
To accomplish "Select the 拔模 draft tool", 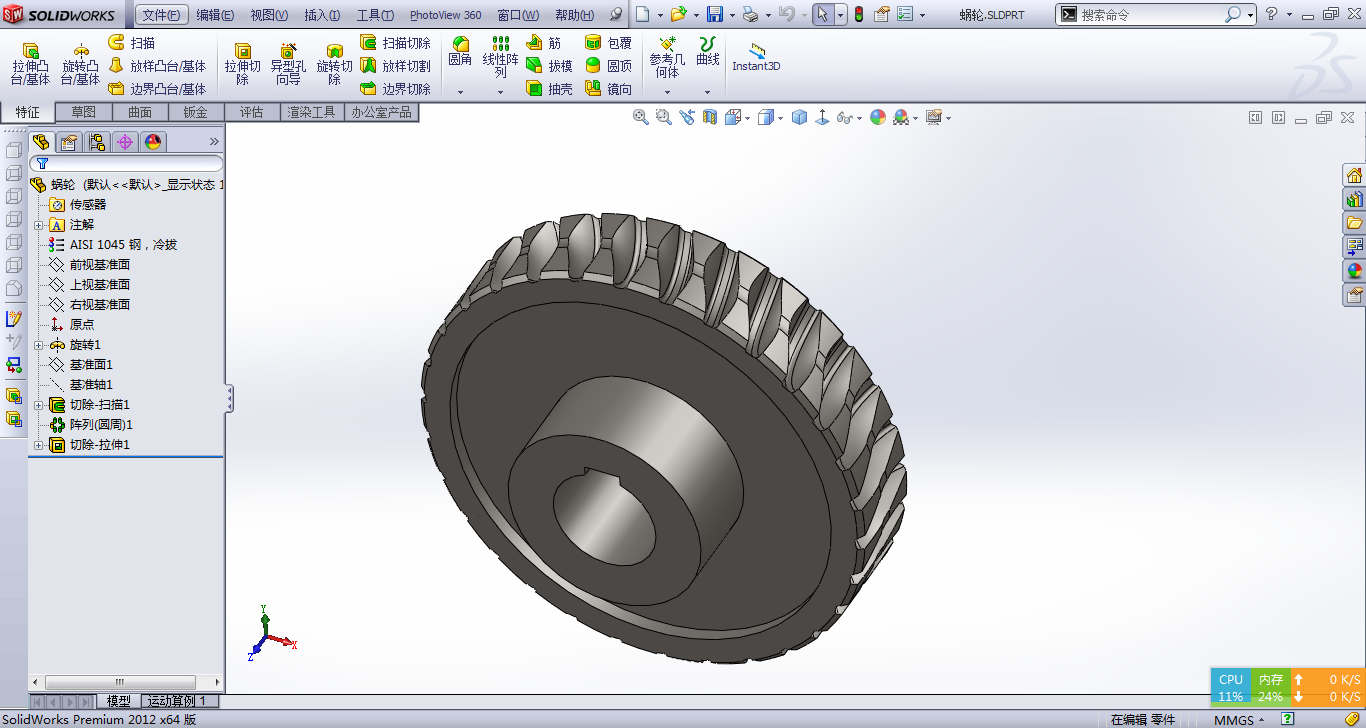I will coord(549,66).
